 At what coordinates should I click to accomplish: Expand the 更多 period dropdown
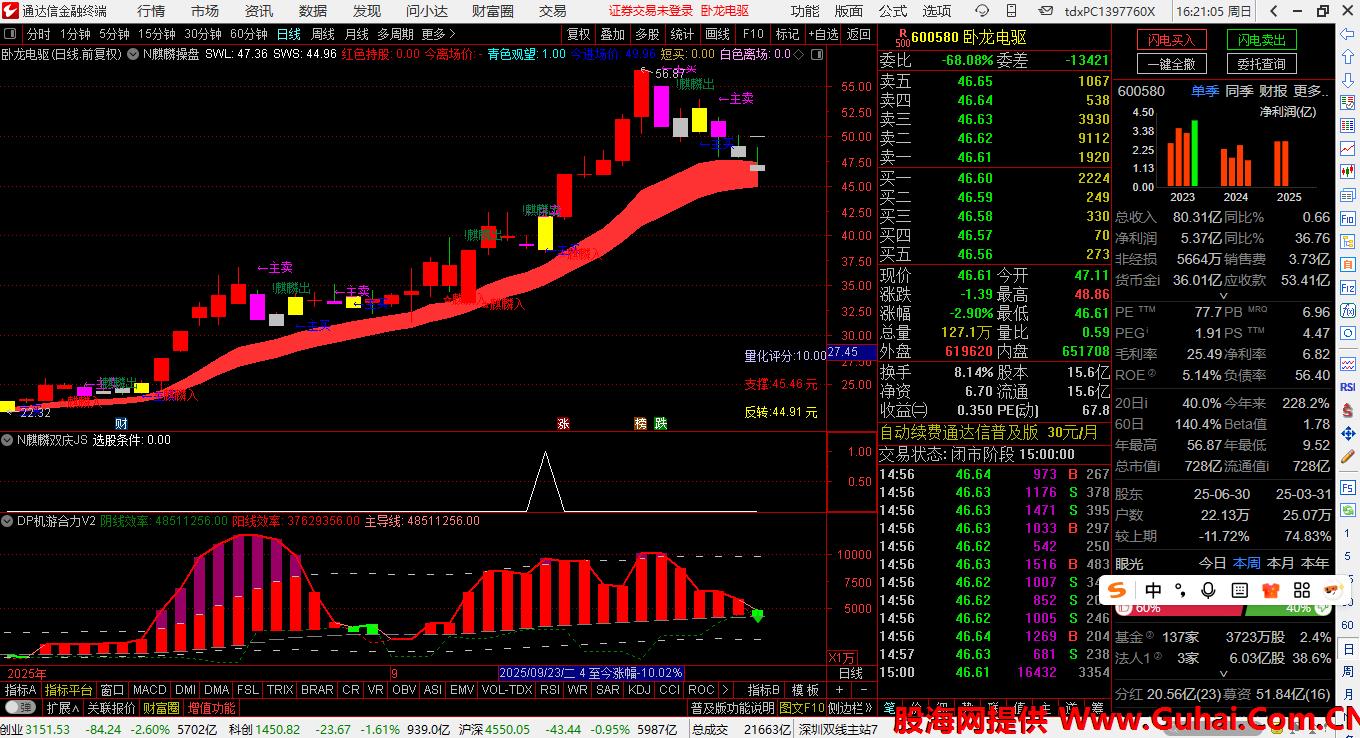coord(438,34)
